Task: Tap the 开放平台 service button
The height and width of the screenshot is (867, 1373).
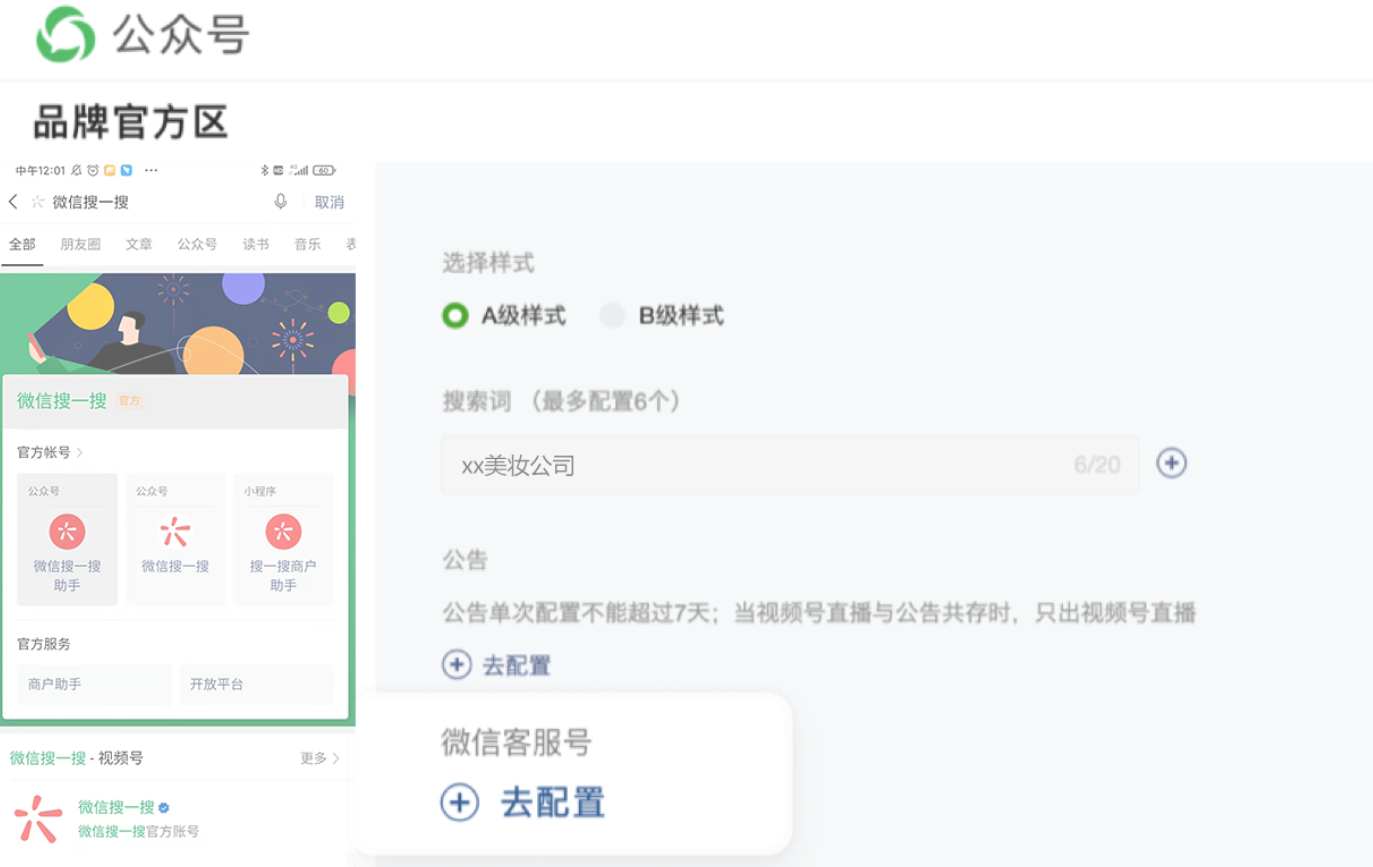Action: 257,684
